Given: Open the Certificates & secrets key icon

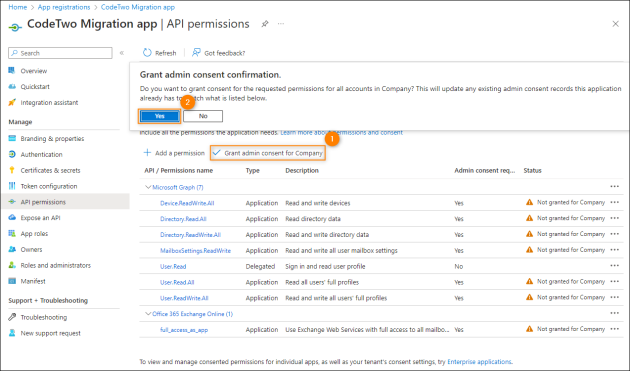Looking at the screenshot, I should point(12,170).
